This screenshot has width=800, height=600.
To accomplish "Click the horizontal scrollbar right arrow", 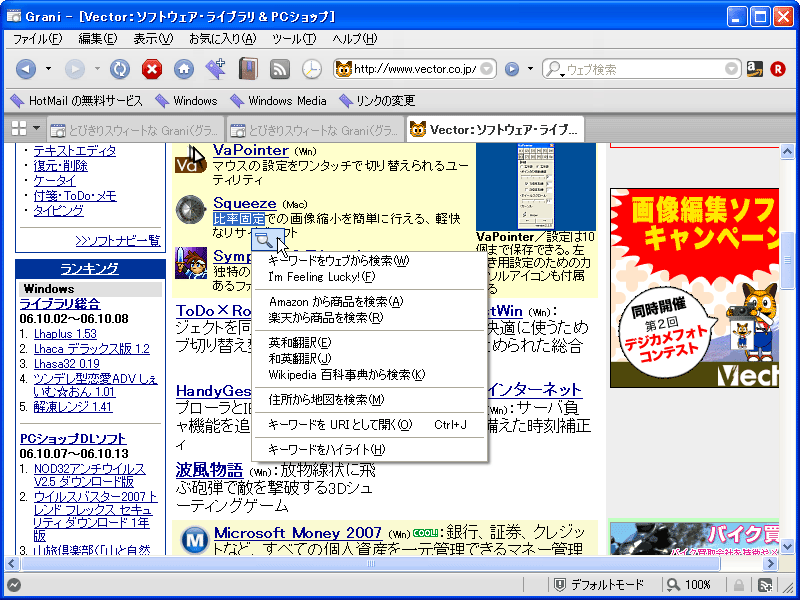I will coord(770,564).
